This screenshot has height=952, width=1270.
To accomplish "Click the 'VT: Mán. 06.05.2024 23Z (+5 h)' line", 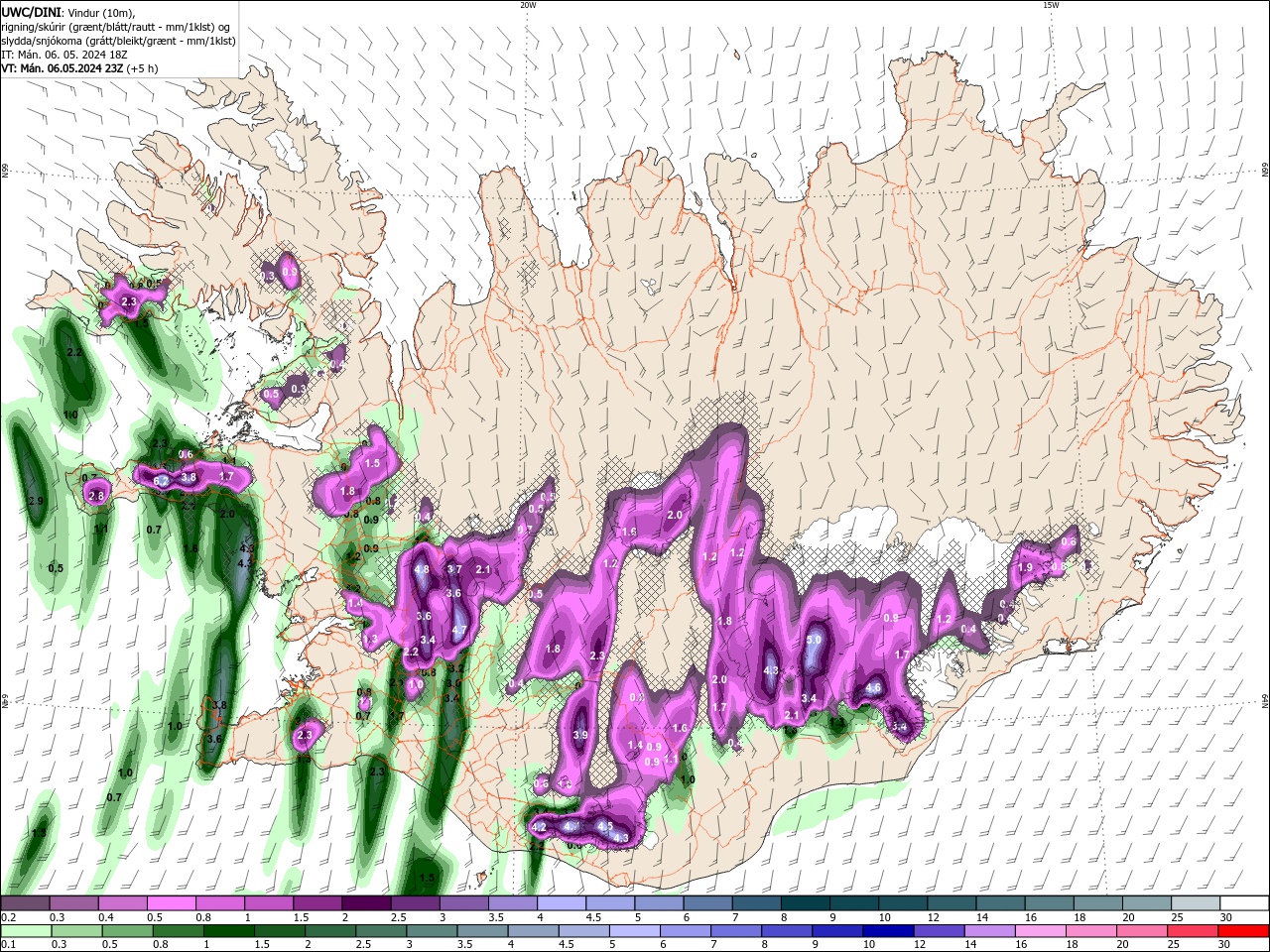I will click(x=79, y=68).
